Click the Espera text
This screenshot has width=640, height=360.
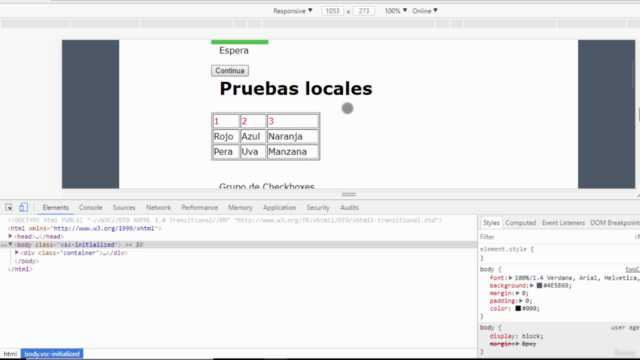point(234,51)
